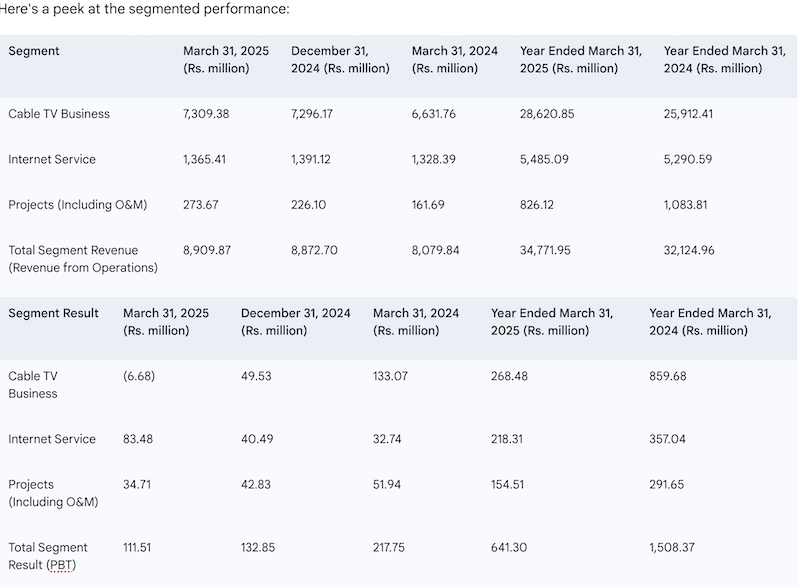The width and height of the screenshot is (800, 587).
Task: Select Internet Service result value 357.04
Action: 667,439
